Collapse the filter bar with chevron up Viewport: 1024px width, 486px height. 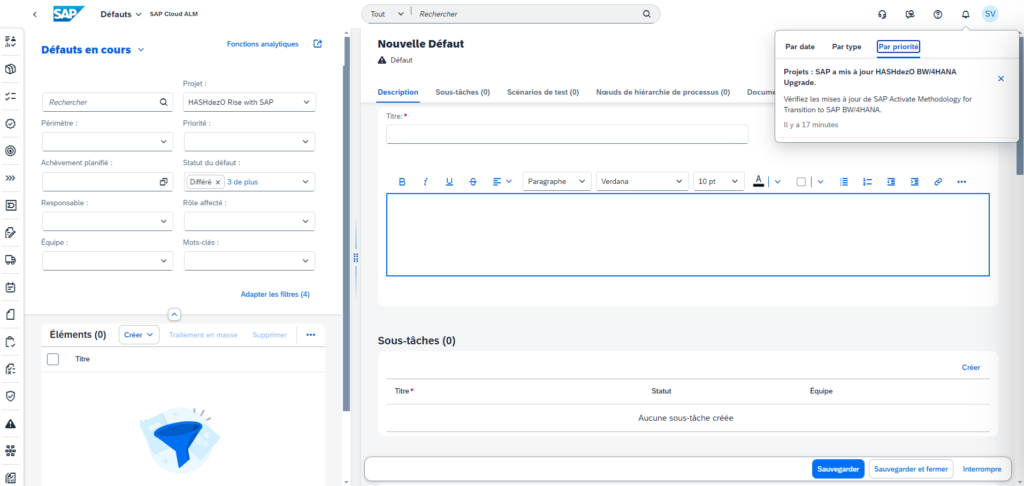click(x=174, y=314)
